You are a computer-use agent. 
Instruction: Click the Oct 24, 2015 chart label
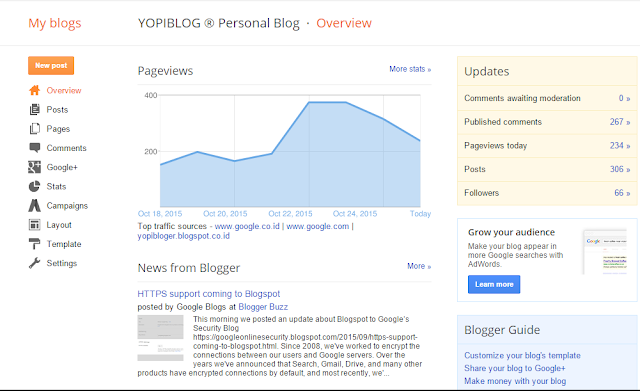(355, 214)
